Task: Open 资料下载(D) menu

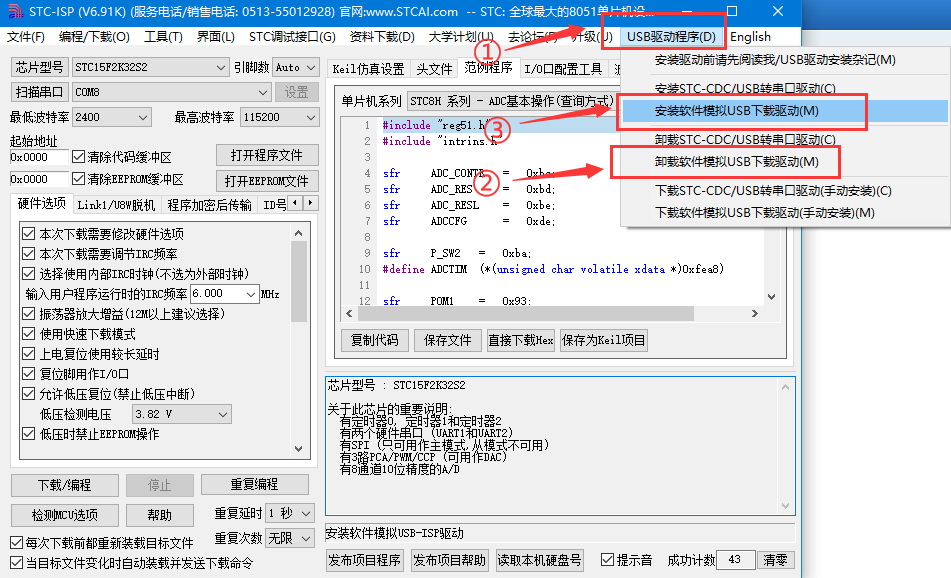Action: (x=382, y=37)
